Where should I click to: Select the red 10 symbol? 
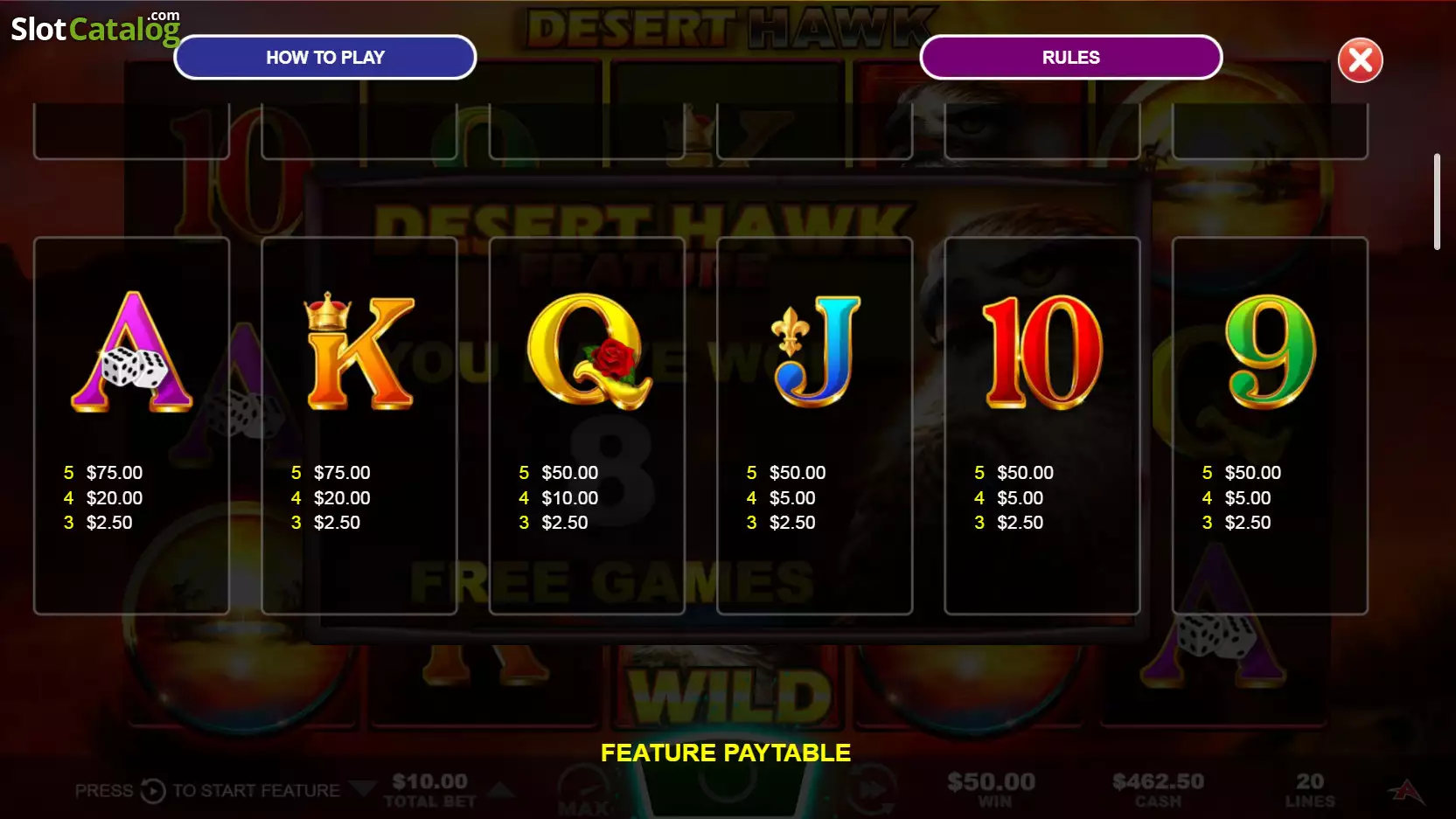(x=1042, y=351)
